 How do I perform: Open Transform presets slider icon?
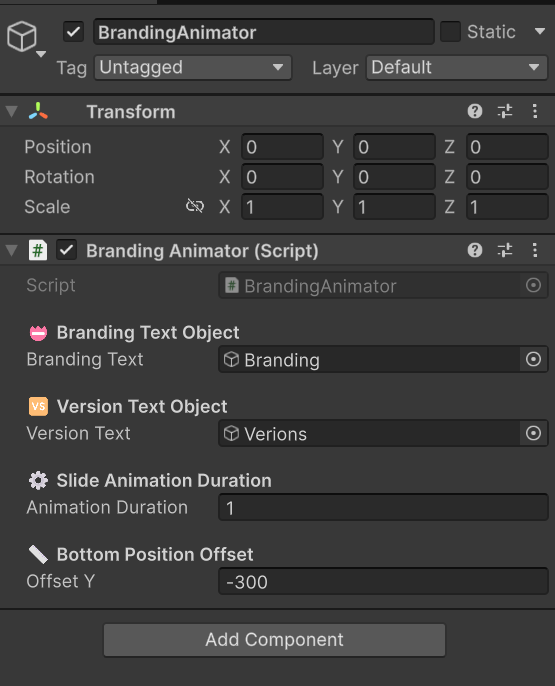tap(505, 112)
